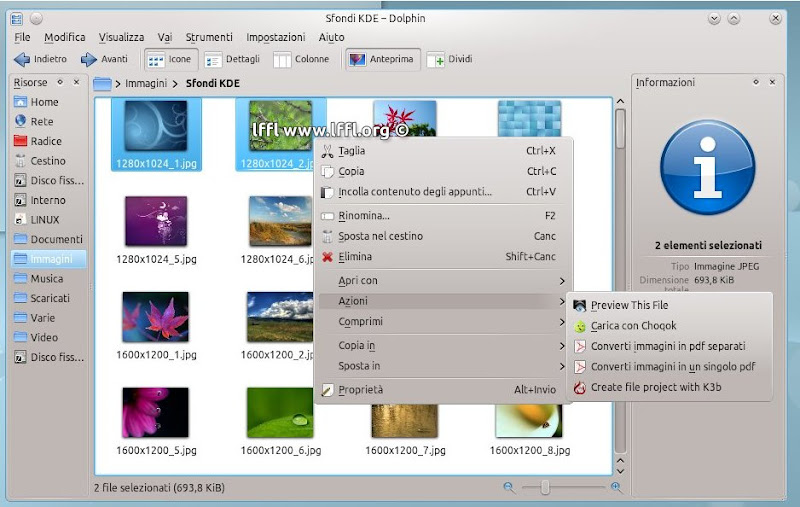Click the red Elimina icon in context menu
Image resolution: width=800 pixels, height=507 pixels.
327,257
